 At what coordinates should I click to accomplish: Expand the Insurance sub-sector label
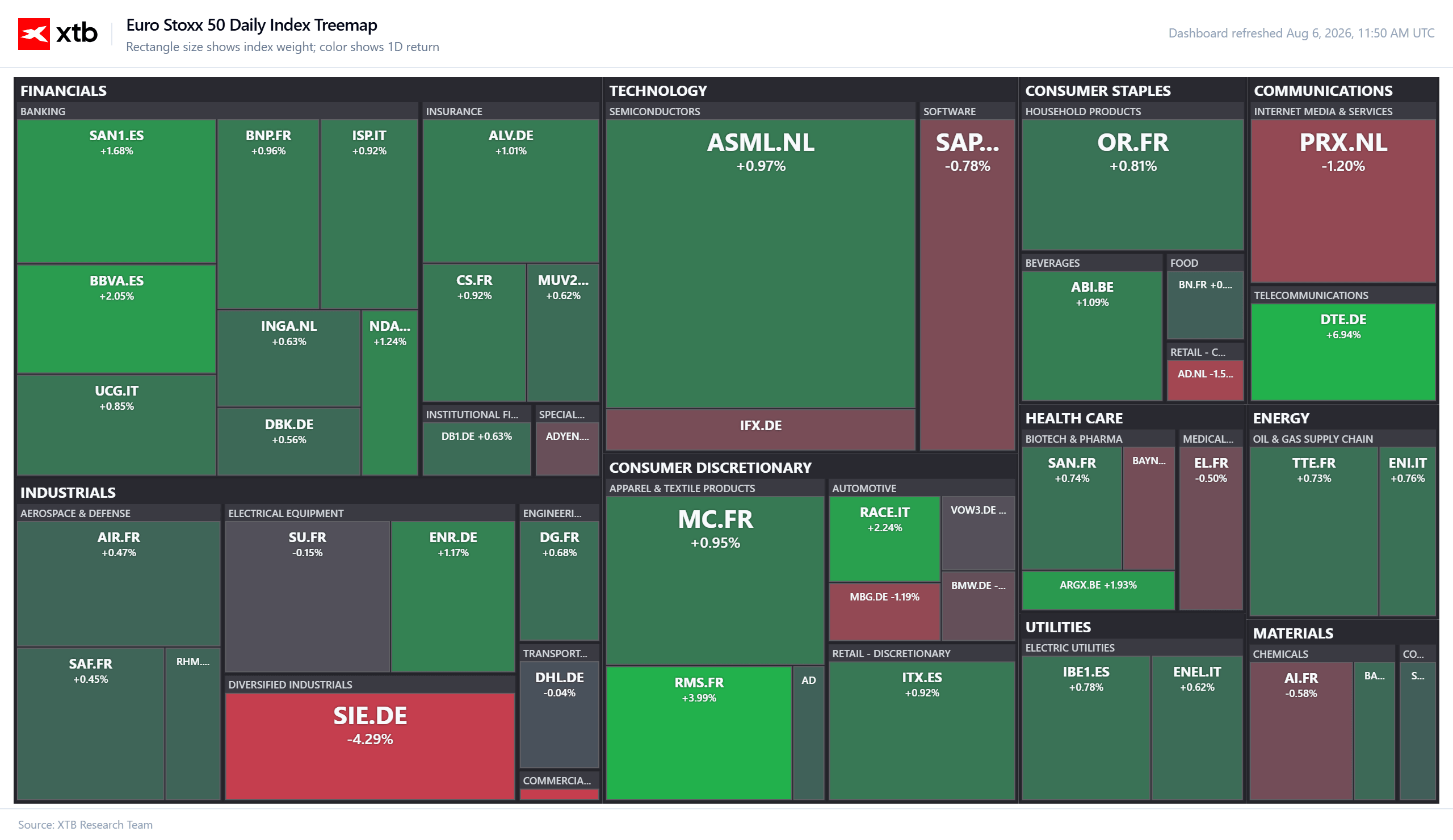[x=453, y=111]
